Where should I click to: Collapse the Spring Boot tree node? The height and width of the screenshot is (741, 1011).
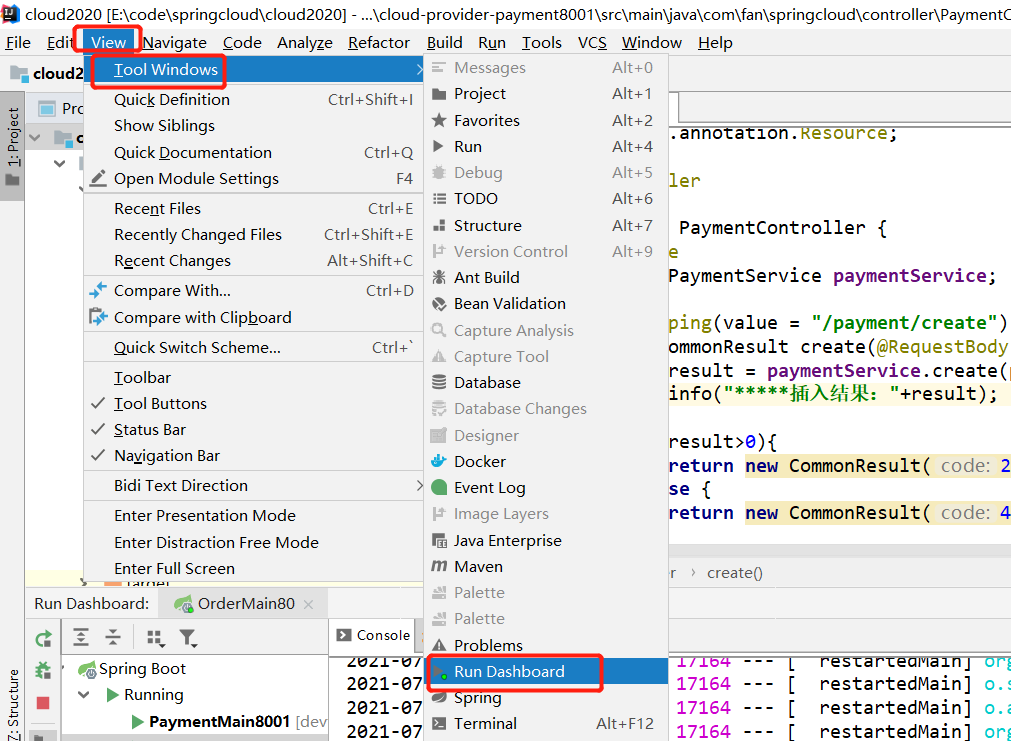(63, 669)
